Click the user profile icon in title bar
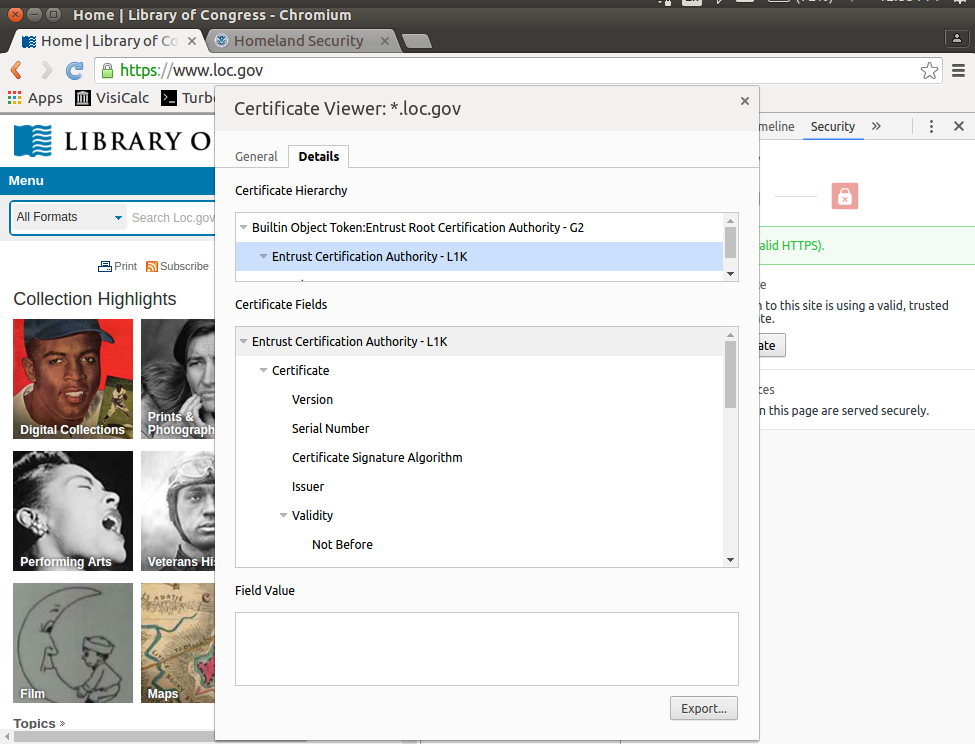The height and width of the screenshot is (744, 975). pyautogui.click(x=956, y=39)
